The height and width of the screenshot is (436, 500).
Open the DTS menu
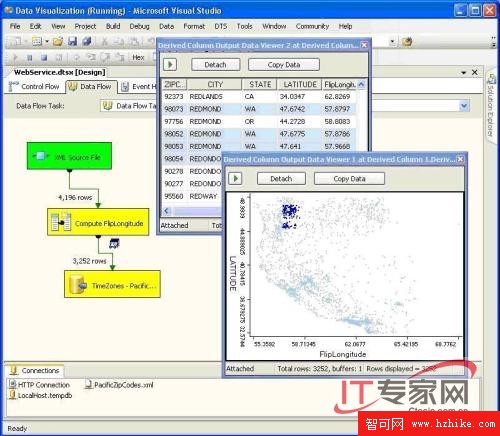point(220,26)
